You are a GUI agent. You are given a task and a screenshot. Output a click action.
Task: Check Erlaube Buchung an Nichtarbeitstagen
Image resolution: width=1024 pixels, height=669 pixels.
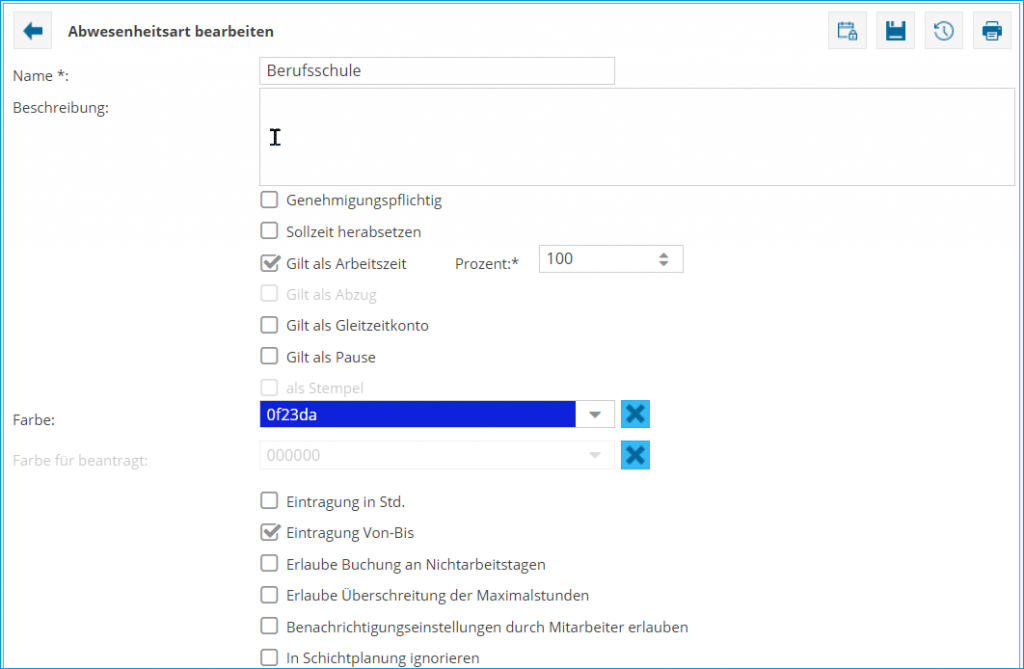(269, 564)
